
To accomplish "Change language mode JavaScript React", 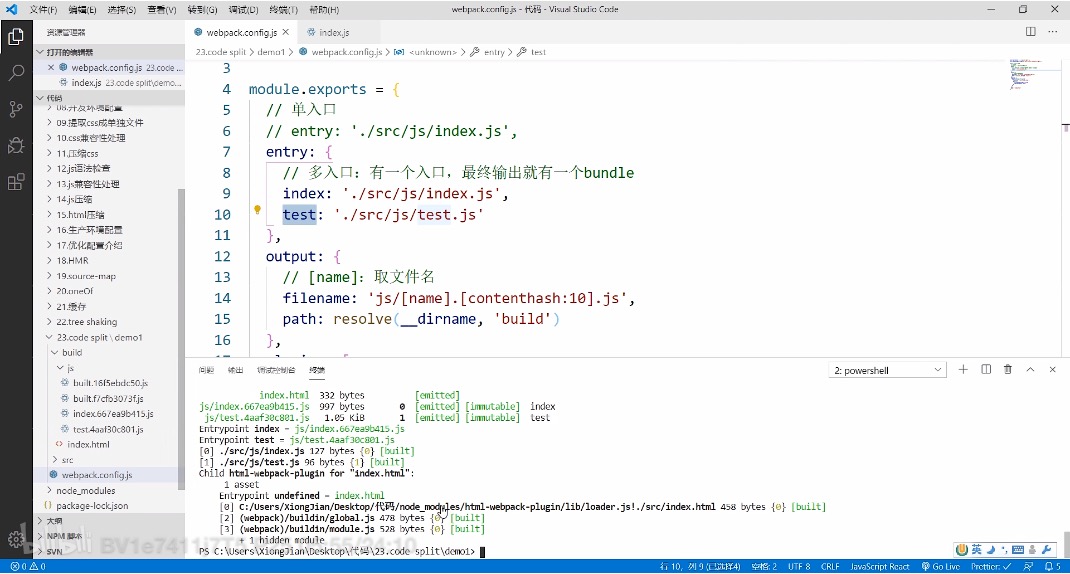I will [880, 566].
